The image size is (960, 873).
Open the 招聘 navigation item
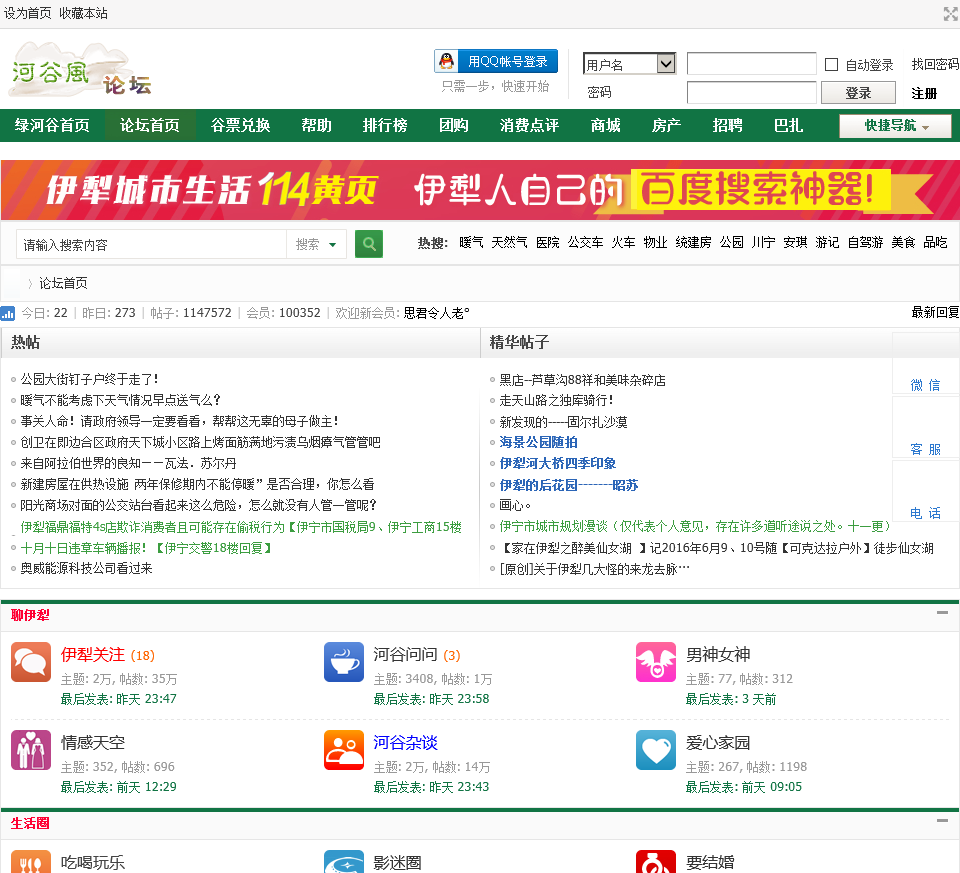(x=727, y=126)
